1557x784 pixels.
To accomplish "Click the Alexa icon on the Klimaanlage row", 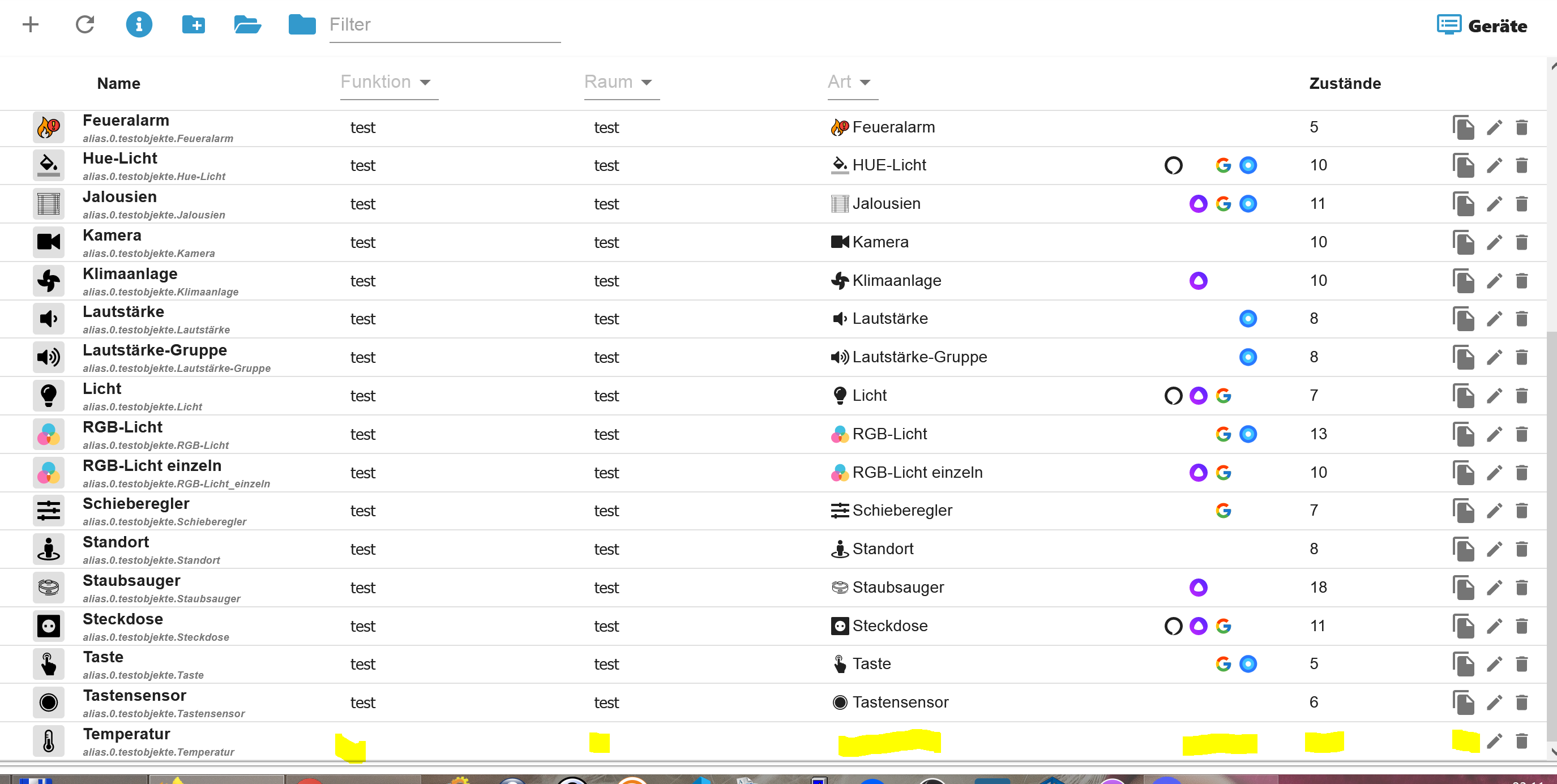I will tap(1198, 280).
